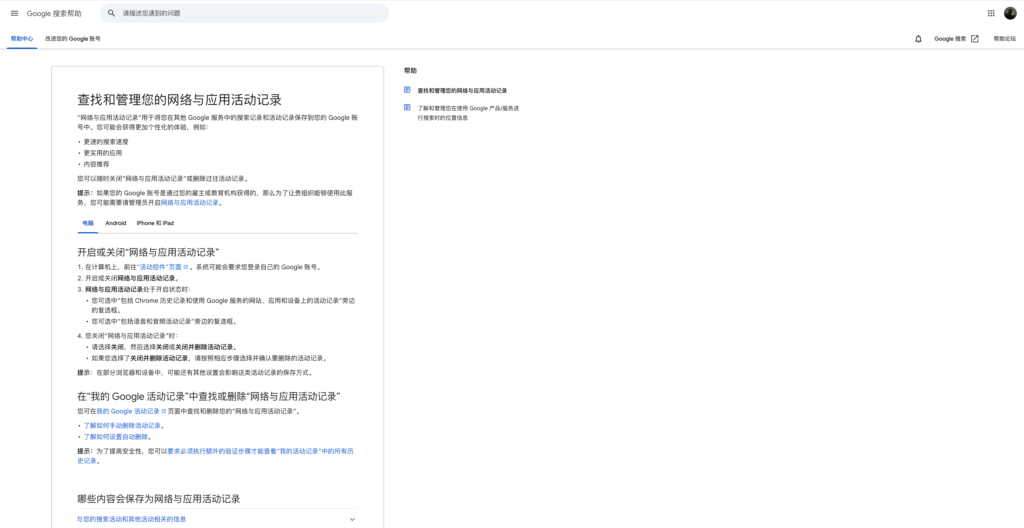Select the Android platform tab
Image resolution: width=1024 pixels, height=528 pixels.
click(116, 223)
